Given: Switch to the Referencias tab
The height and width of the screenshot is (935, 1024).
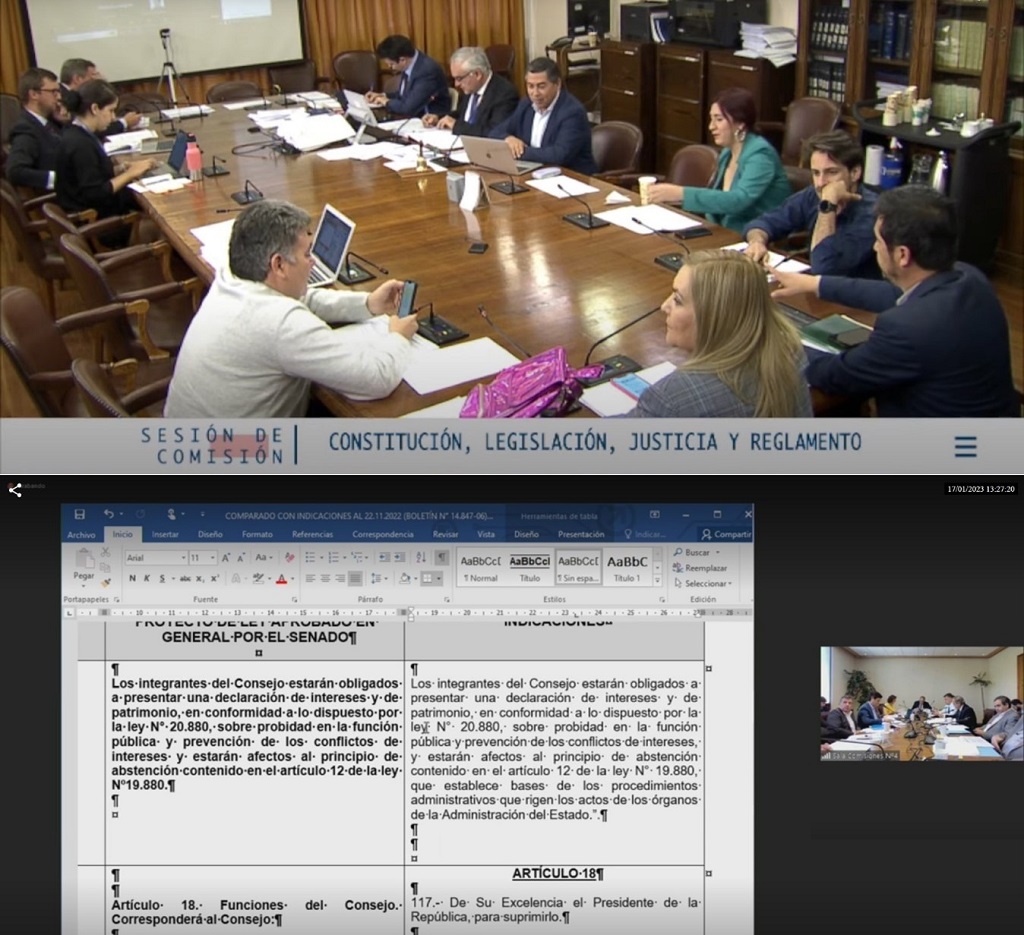Looking at the screenshot, I should pyautogui.click(x=312, y=534).
